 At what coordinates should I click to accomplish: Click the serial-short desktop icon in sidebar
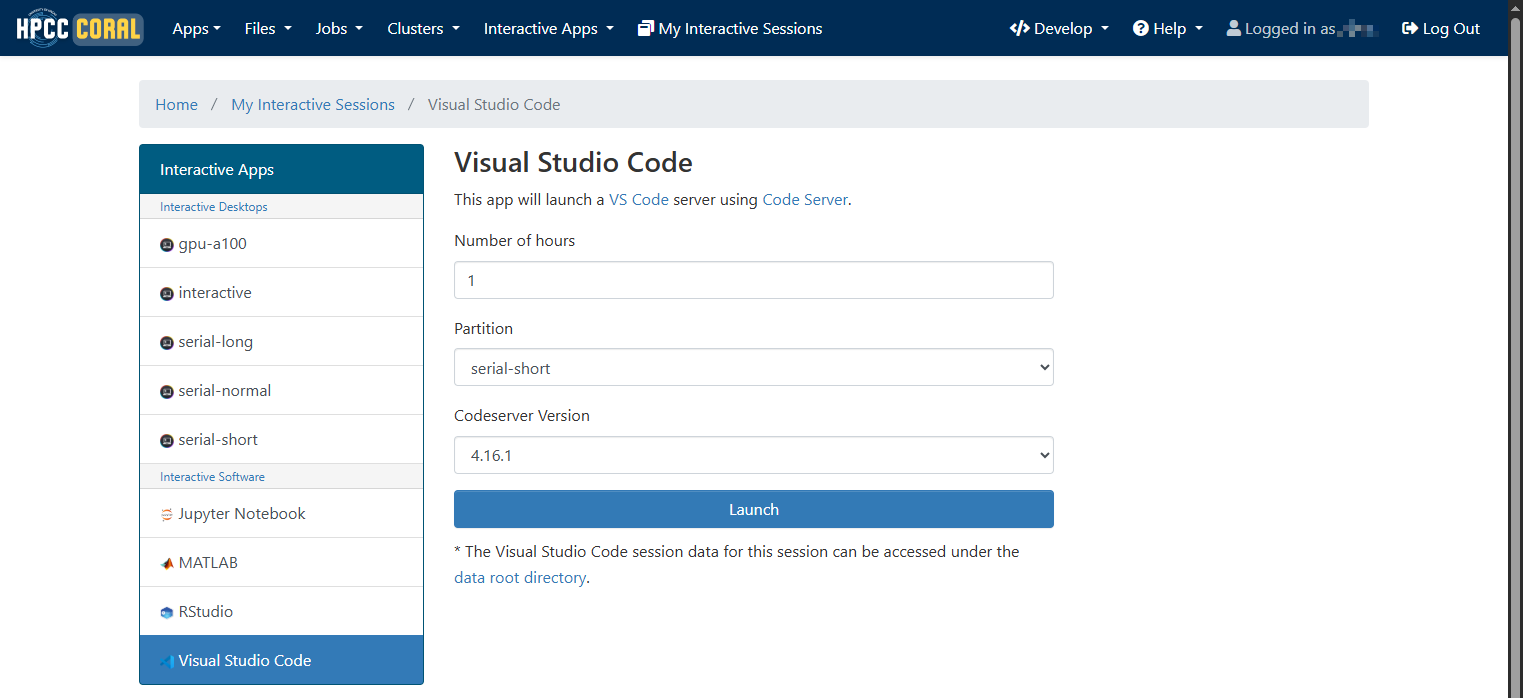point(167,441)
